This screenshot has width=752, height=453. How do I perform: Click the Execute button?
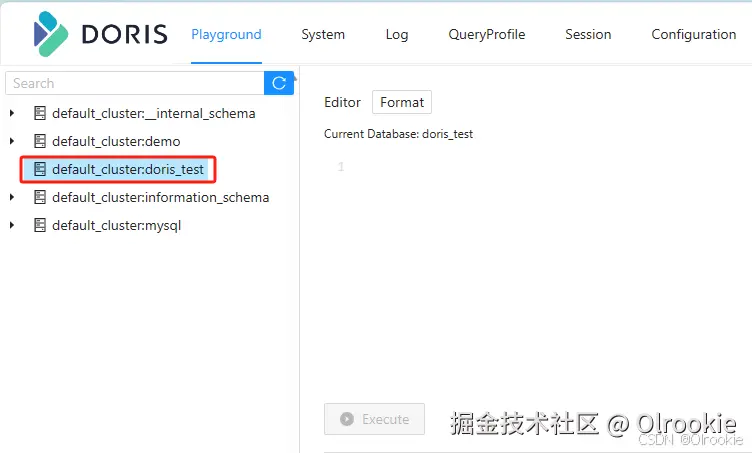375,419
